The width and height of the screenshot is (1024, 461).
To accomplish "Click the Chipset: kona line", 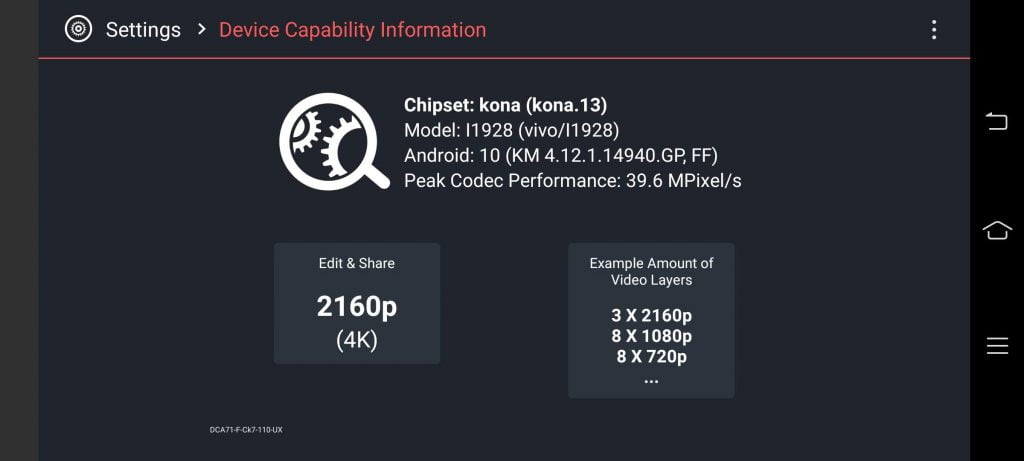I will pos(505,105).
